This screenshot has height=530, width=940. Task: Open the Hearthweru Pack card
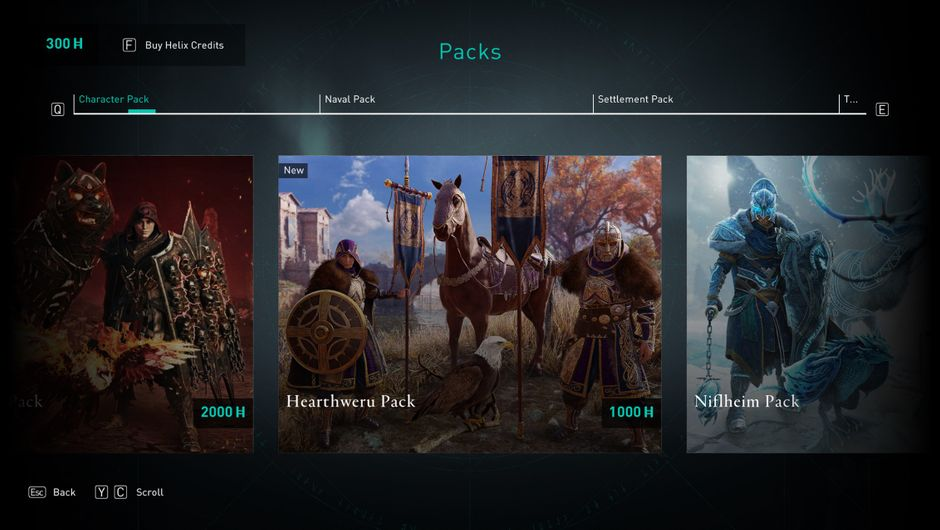pyautogui.click(x=470, y=304)
